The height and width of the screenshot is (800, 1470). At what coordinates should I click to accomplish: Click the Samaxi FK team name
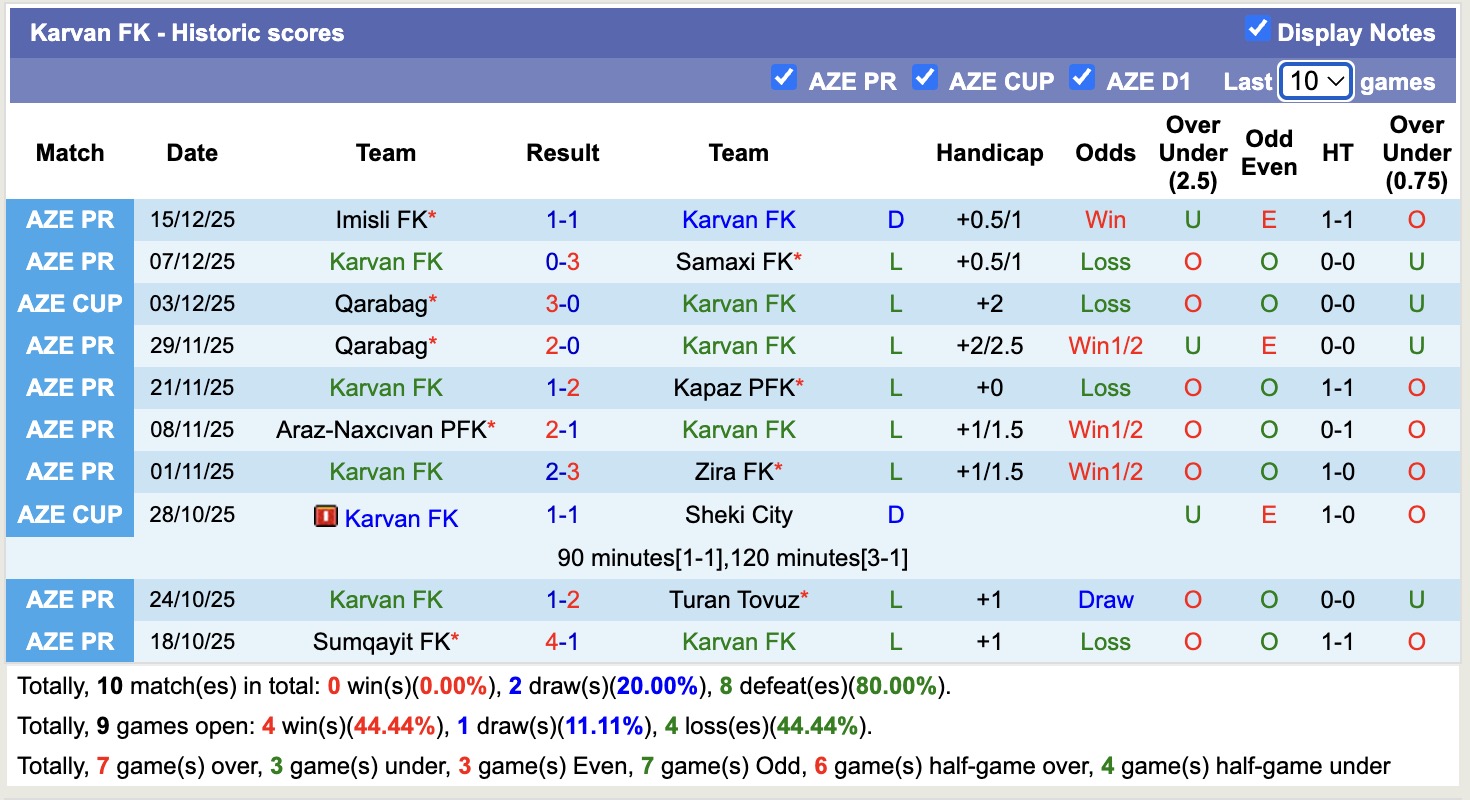(x=734, y=262)
